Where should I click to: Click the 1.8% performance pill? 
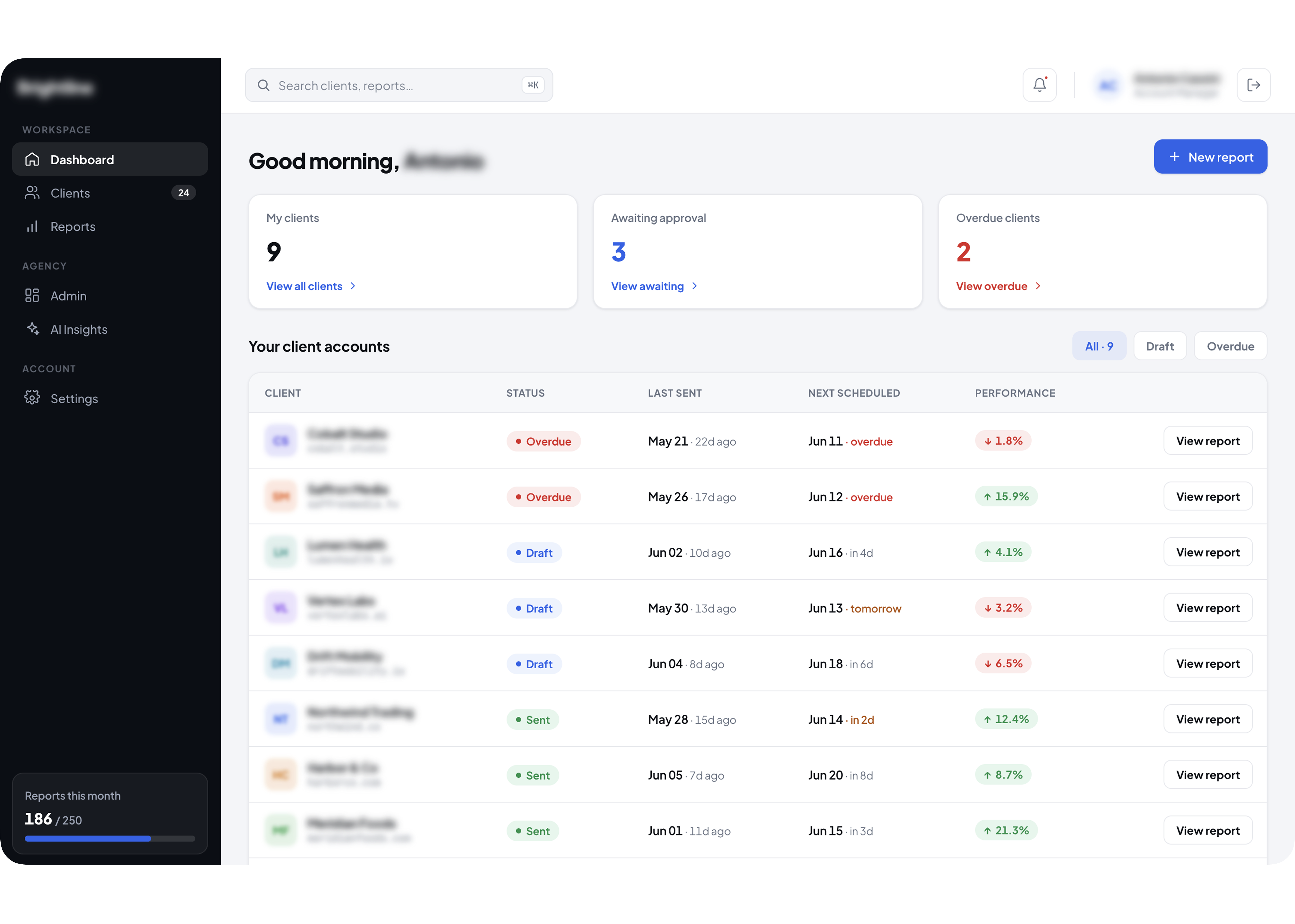[1003, 441]
